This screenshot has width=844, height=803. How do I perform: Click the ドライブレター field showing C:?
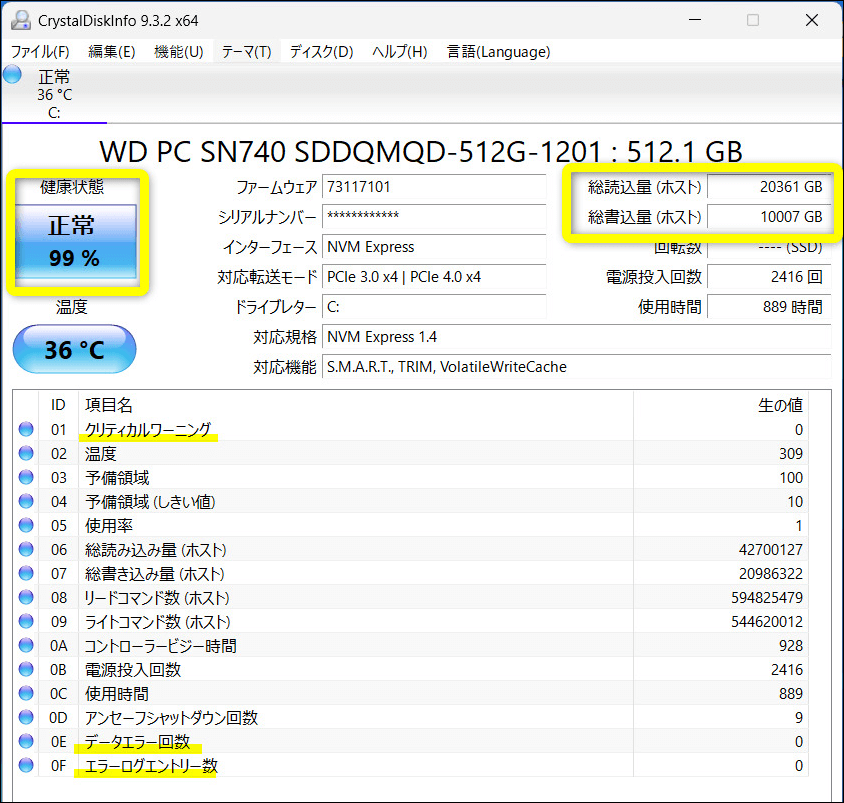(434, 307)
